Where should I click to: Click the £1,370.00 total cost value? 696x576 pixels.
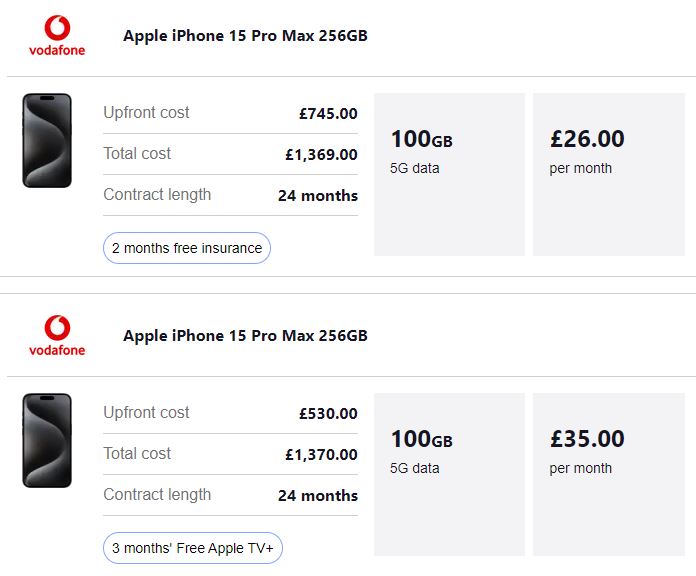(321, 454)
